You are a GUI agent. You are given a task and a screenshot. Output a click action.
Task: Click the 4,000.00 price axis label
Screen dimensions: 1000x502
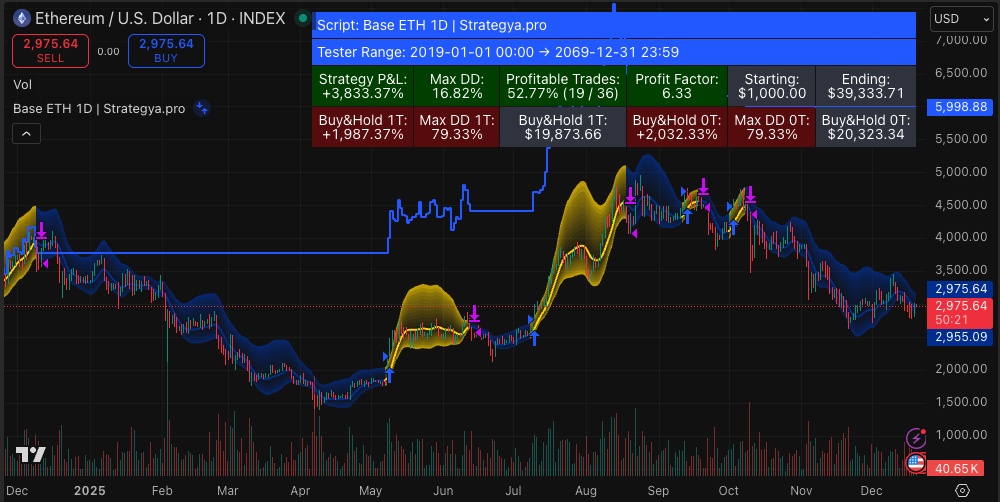960,237
